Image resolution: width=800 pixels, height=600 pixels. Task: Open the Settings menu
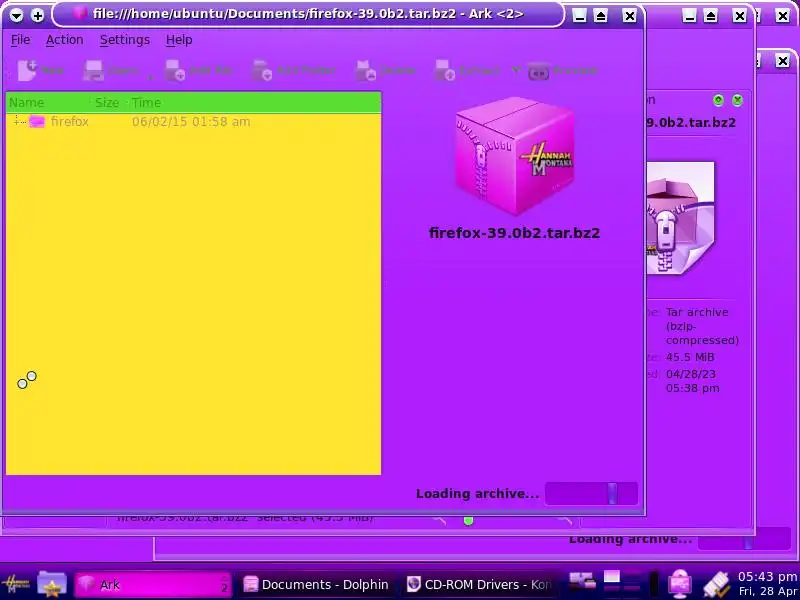click(124, 40)
